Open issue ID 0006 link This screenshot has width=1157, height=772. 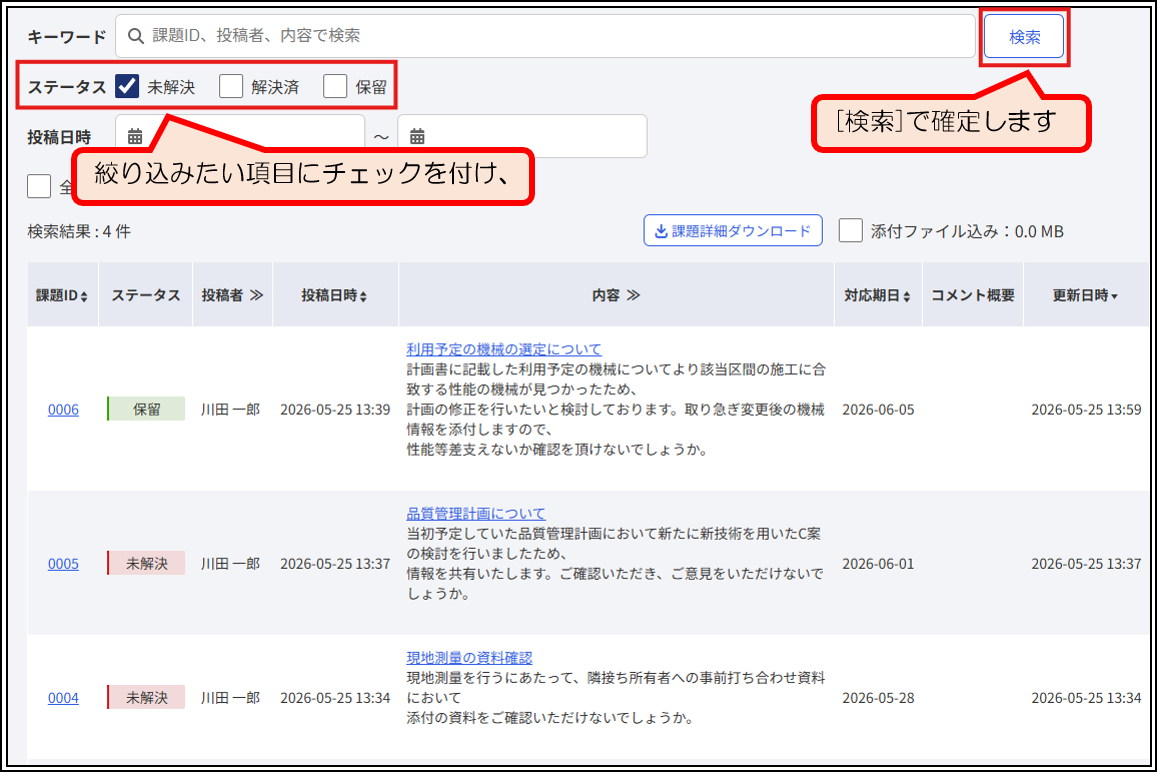click(63, 410)
